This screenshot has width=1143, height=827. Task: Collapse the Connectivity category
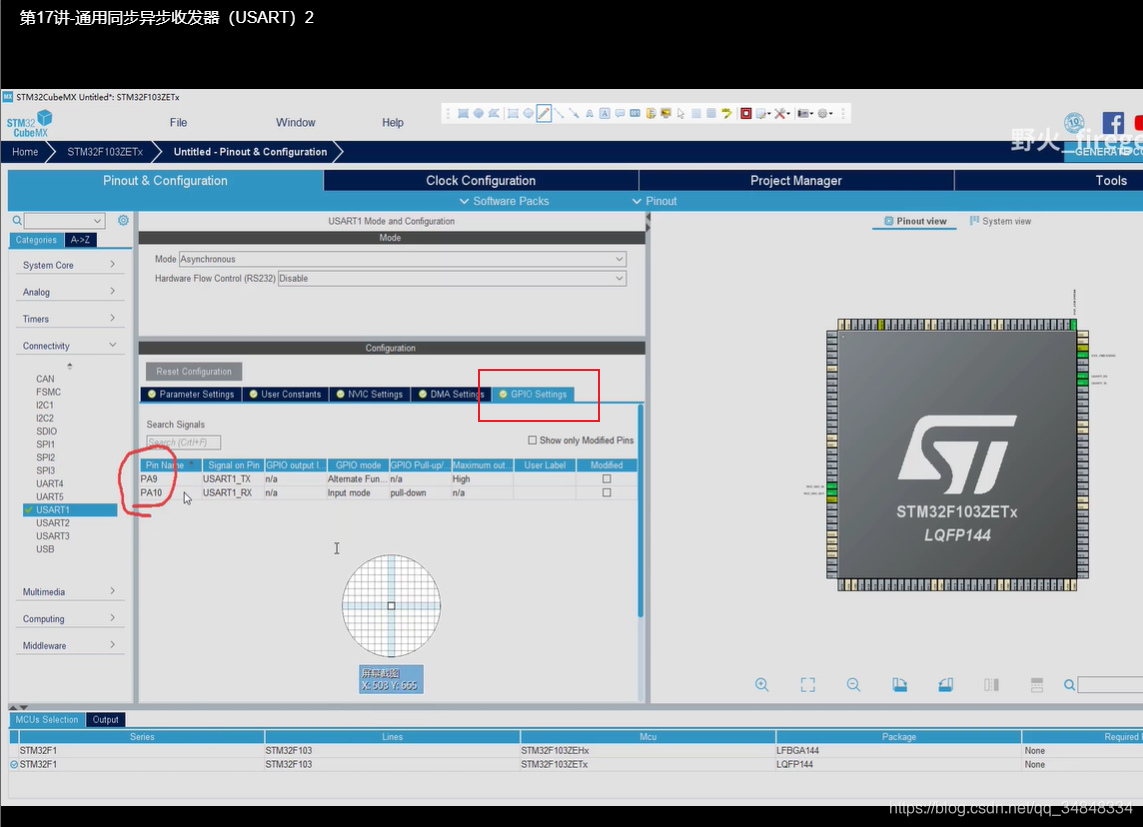point(69,346)
